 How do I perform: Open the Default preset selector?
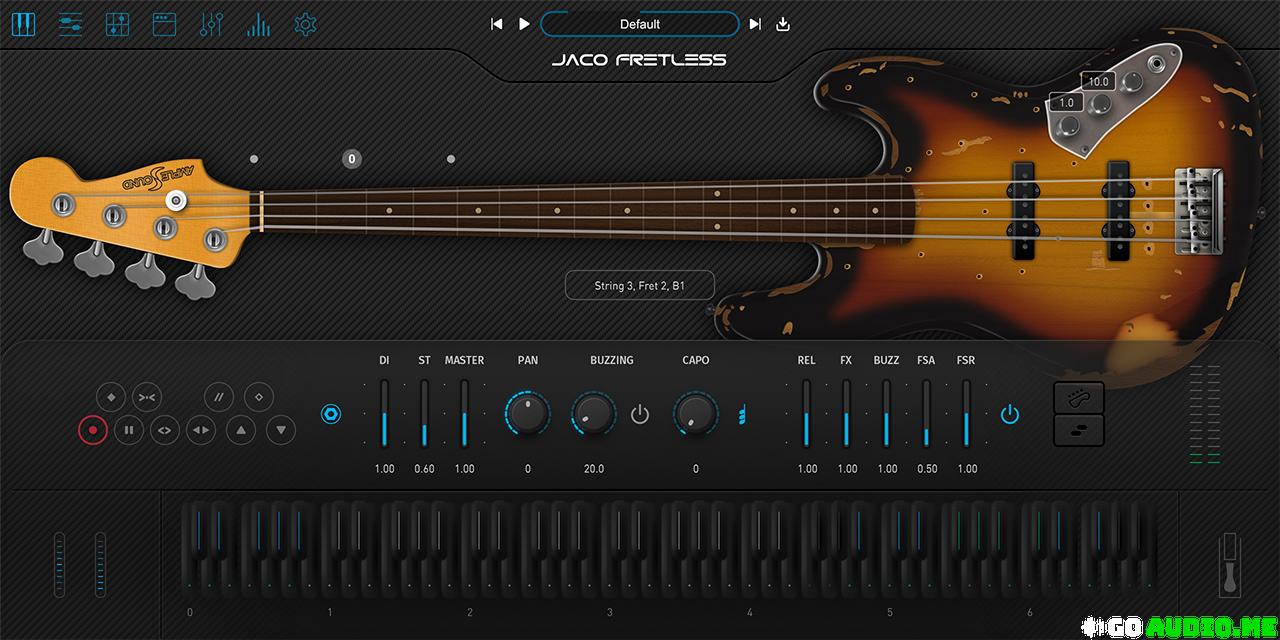(x=640, y=24)
